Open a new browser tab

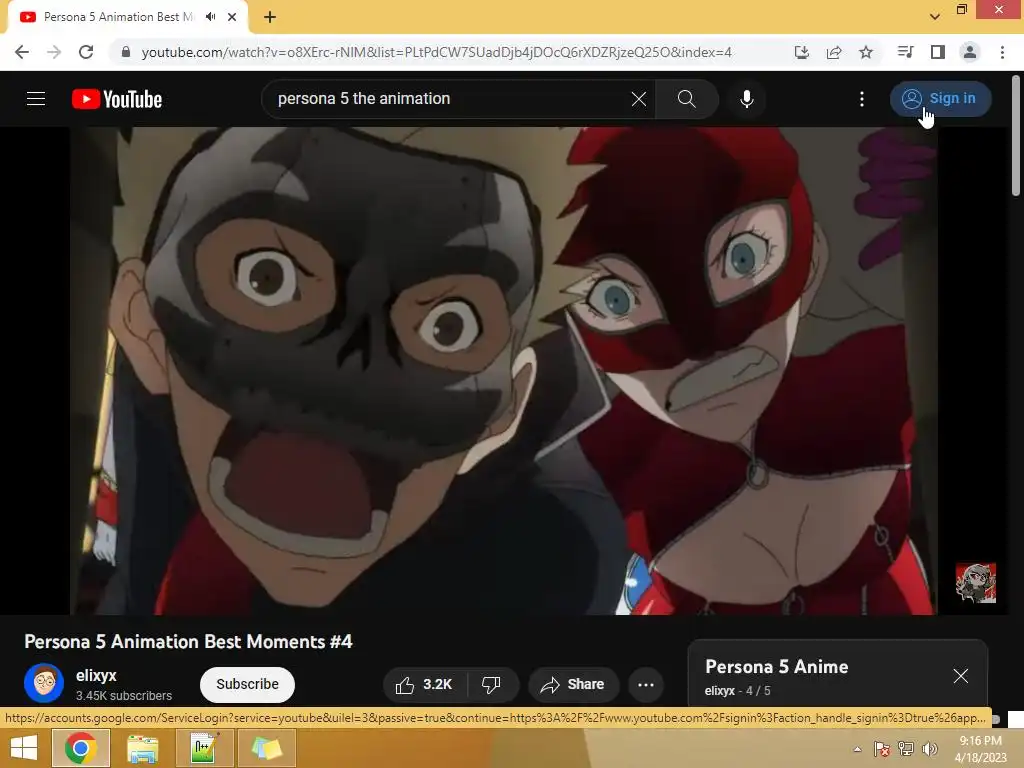point(270,17)
